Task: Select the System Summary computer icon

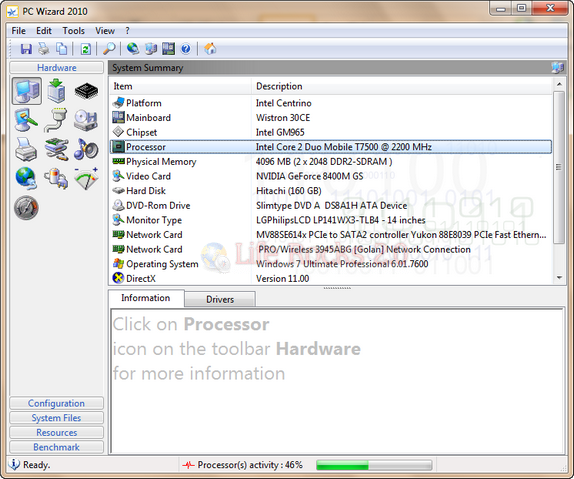Action: 27,91
